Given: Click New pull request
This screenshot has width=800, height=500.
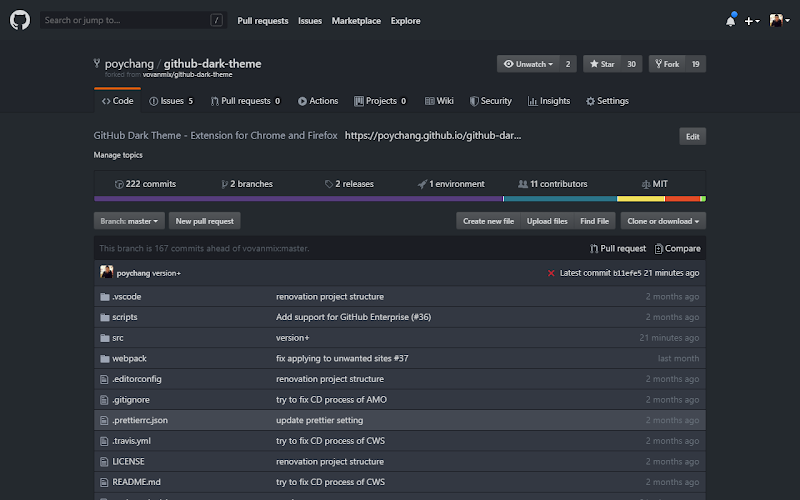Looking at the screenshot, I should click(x=205, y=221).
